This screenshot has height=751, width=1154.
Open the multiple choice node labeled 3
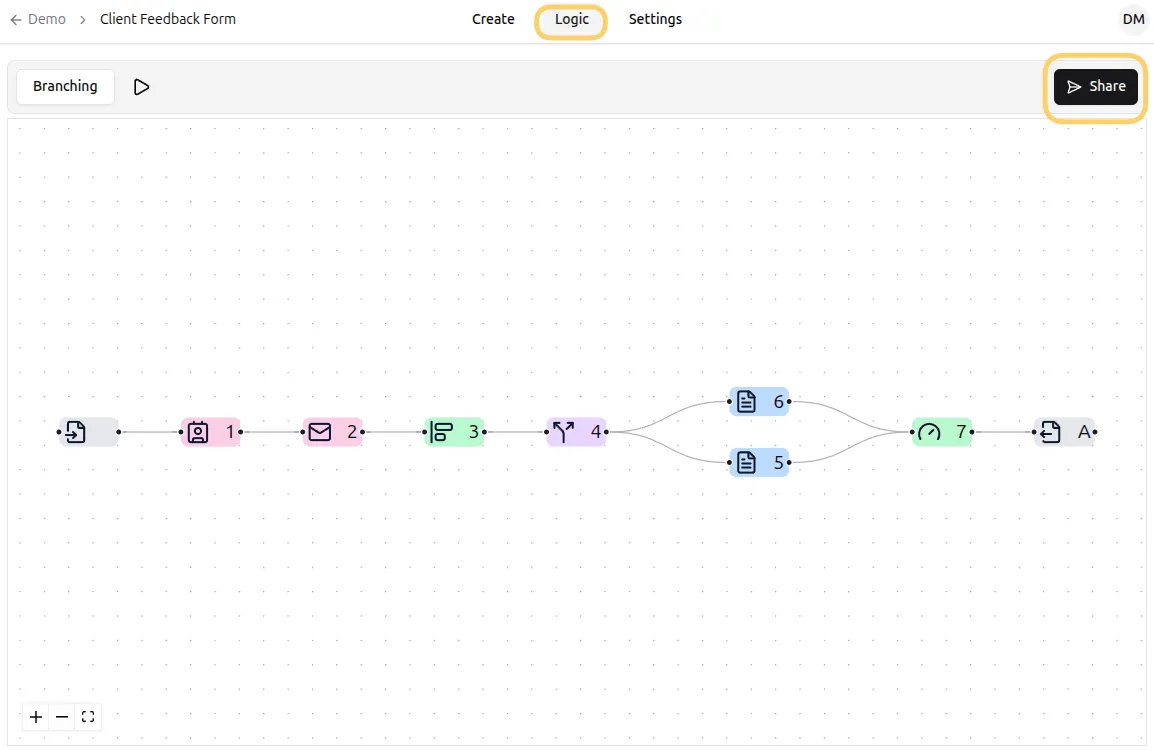point(455,432)
